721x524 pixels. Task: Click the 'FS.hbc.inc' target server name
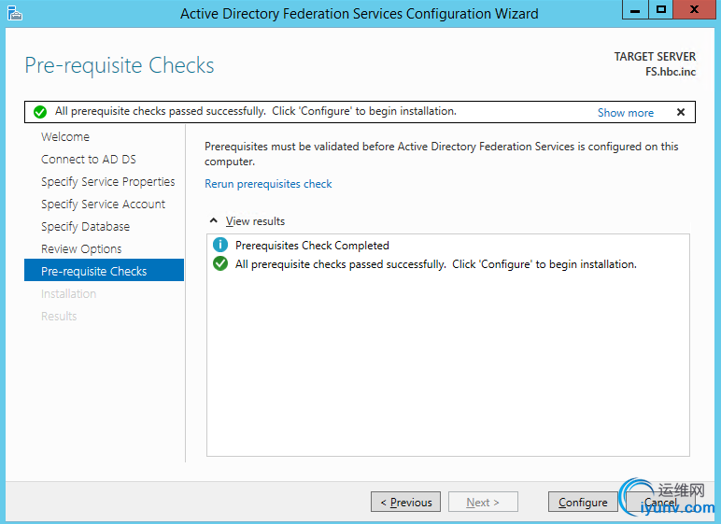(x=670, y=72)
